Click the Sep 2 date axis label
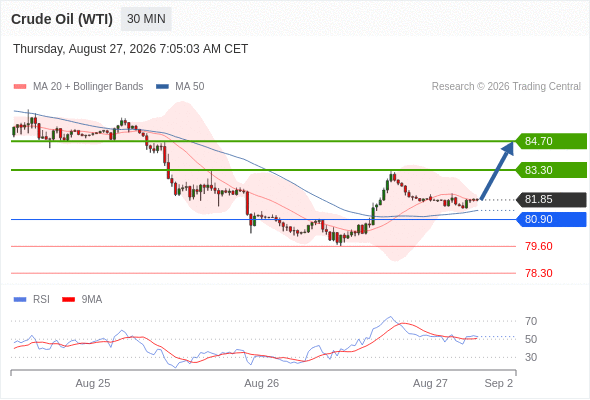Viewport: 590px width, 400px height. pos(499,383)
